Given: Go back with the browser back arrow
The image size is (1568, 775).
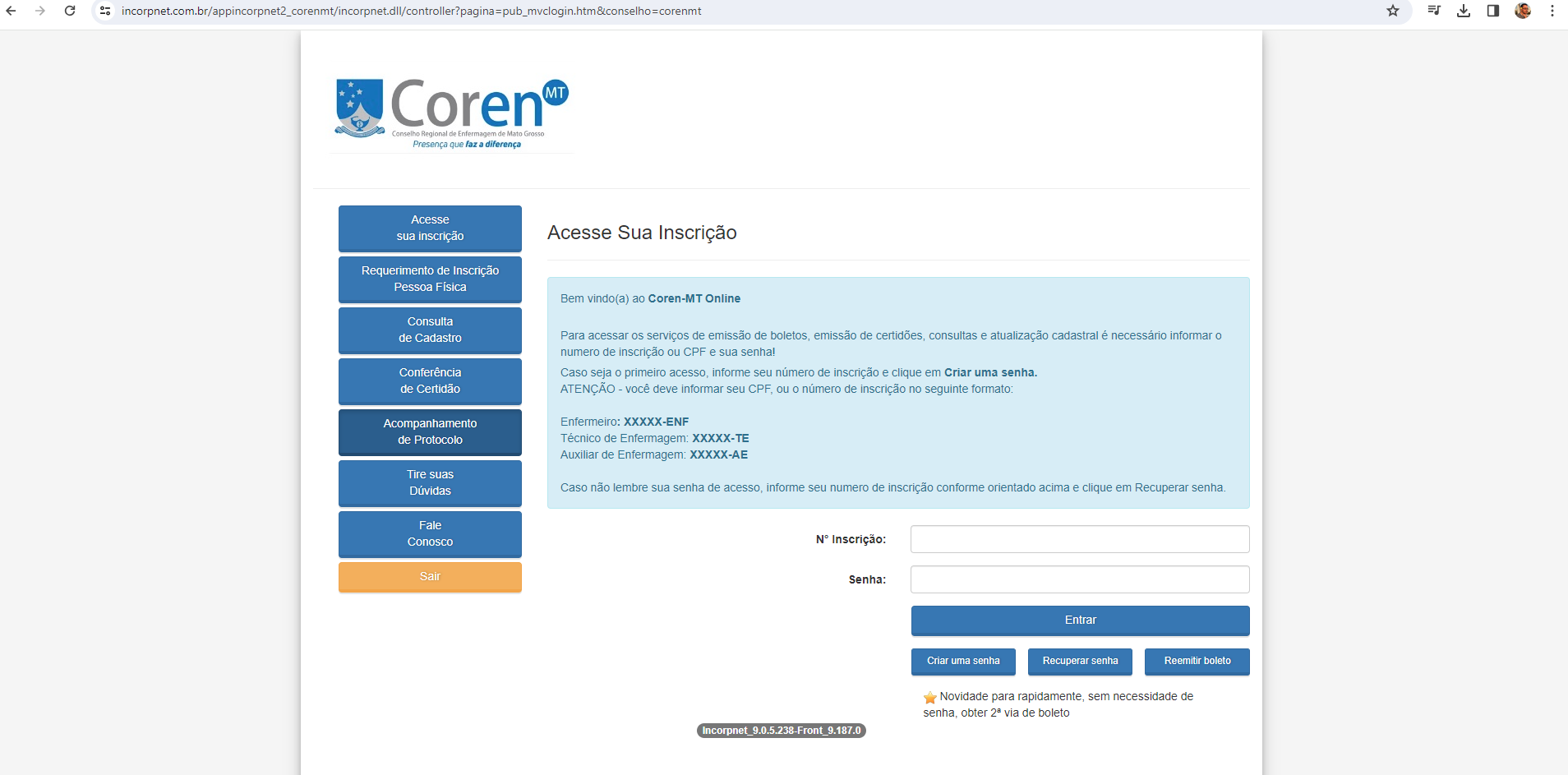Looking at the screenshot, I should 12,11.
